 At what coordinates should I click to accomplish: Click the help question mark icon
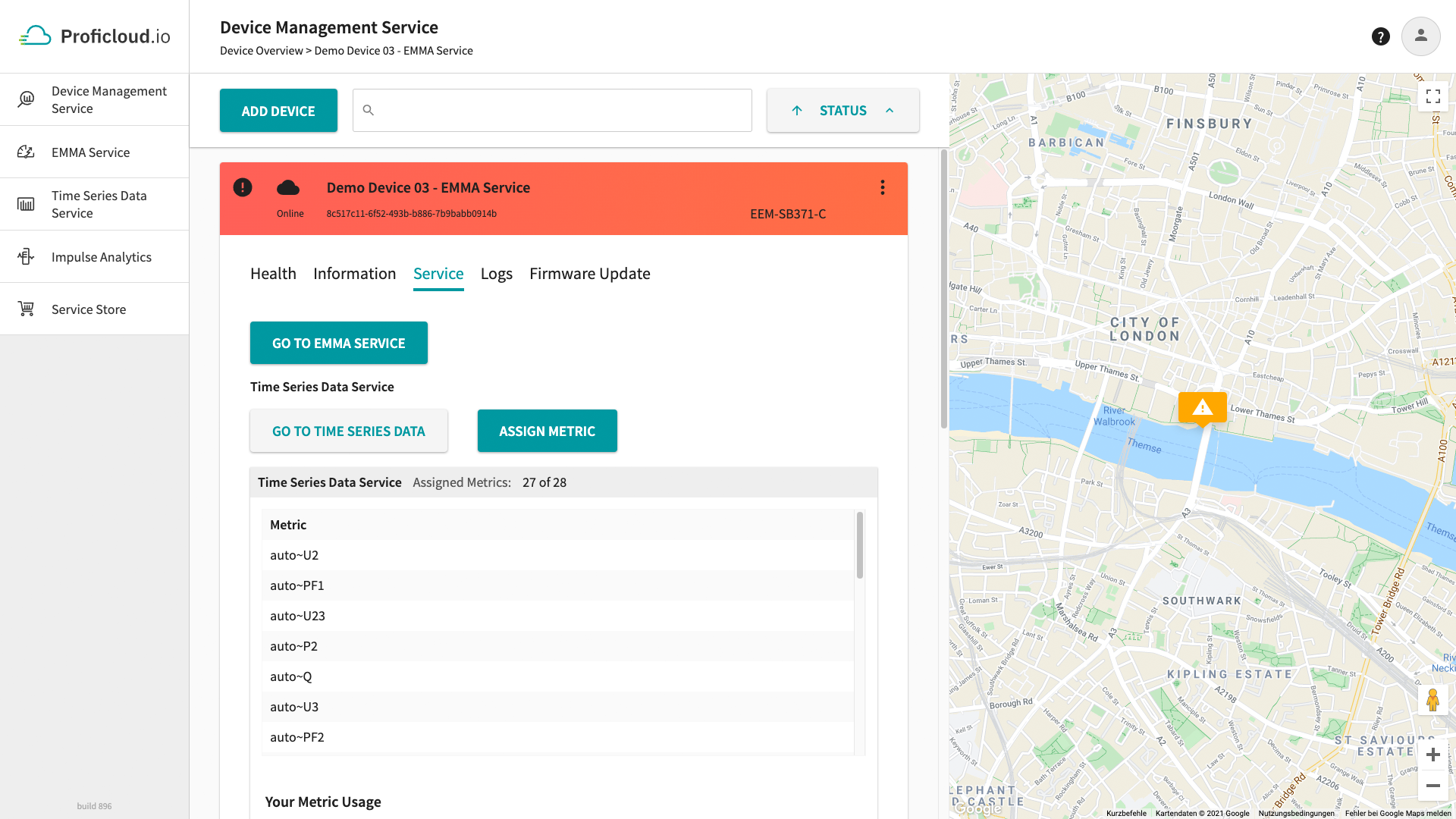point(1381,36)
